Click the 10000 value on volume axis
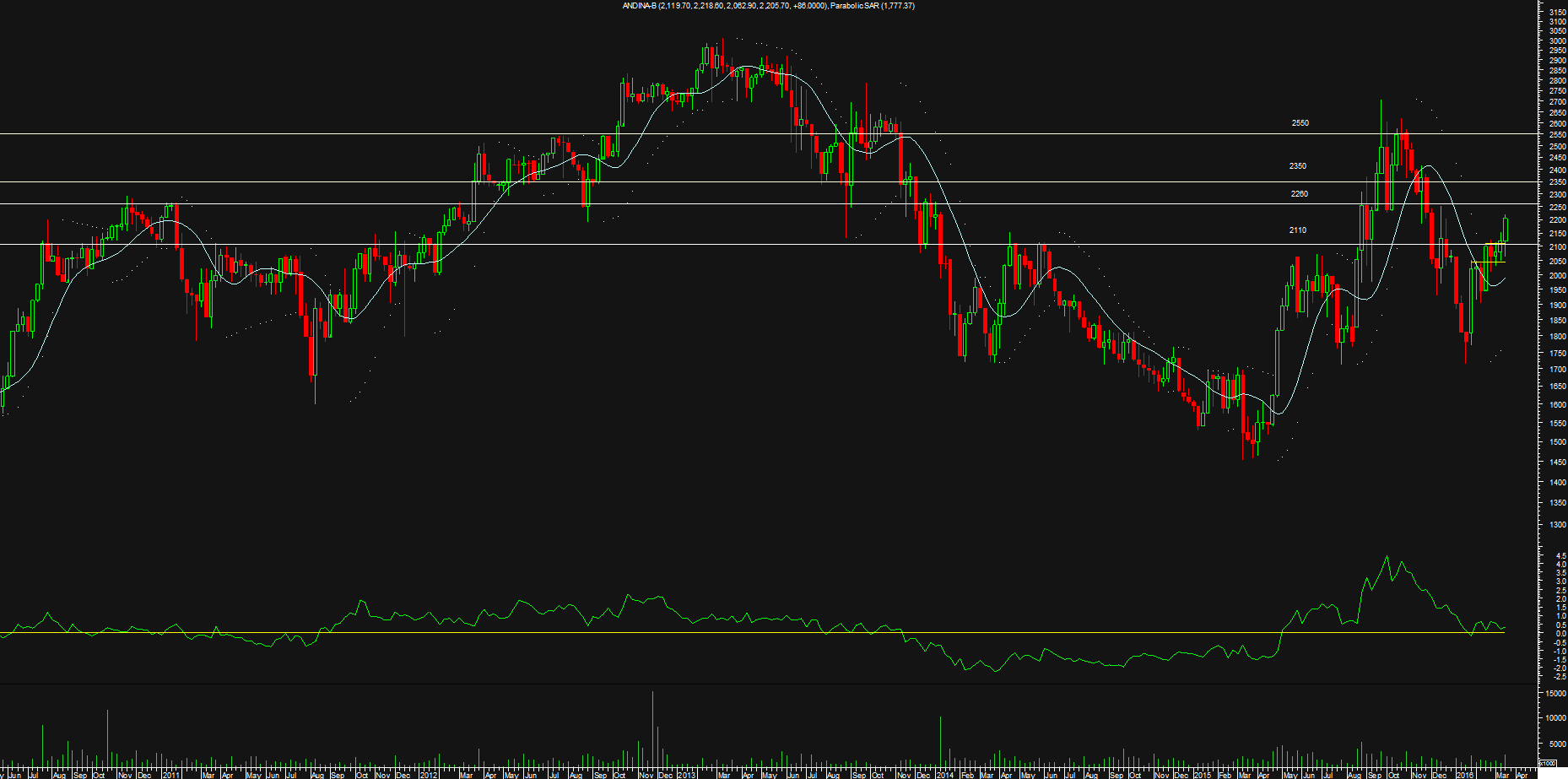Image resolution: width=1568 pixels, height=779 pixels. point(1555,718)
